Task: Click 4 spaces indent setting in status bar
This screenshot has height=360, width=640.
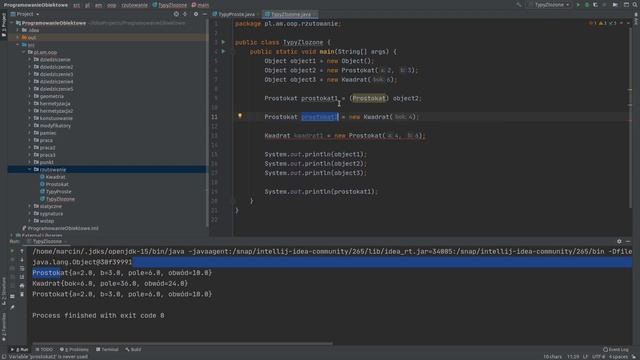Action: (x=618, y=356)
